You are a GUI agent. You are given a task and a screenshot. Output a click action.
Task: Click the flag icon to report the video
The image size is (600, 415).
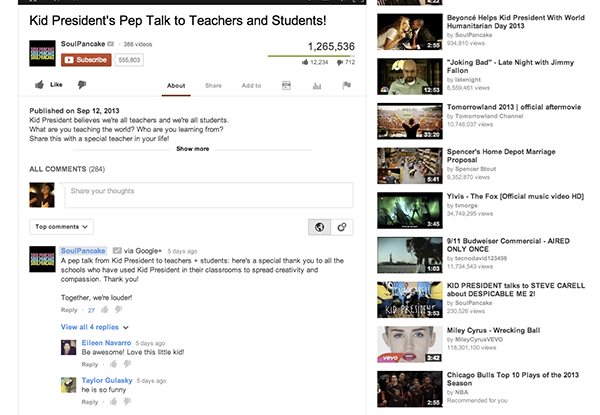pos(347,85)
